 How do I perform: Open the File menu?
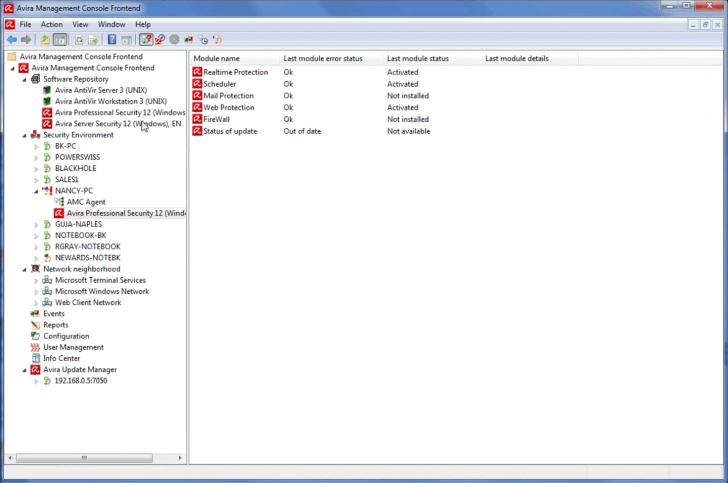point(26,25)
